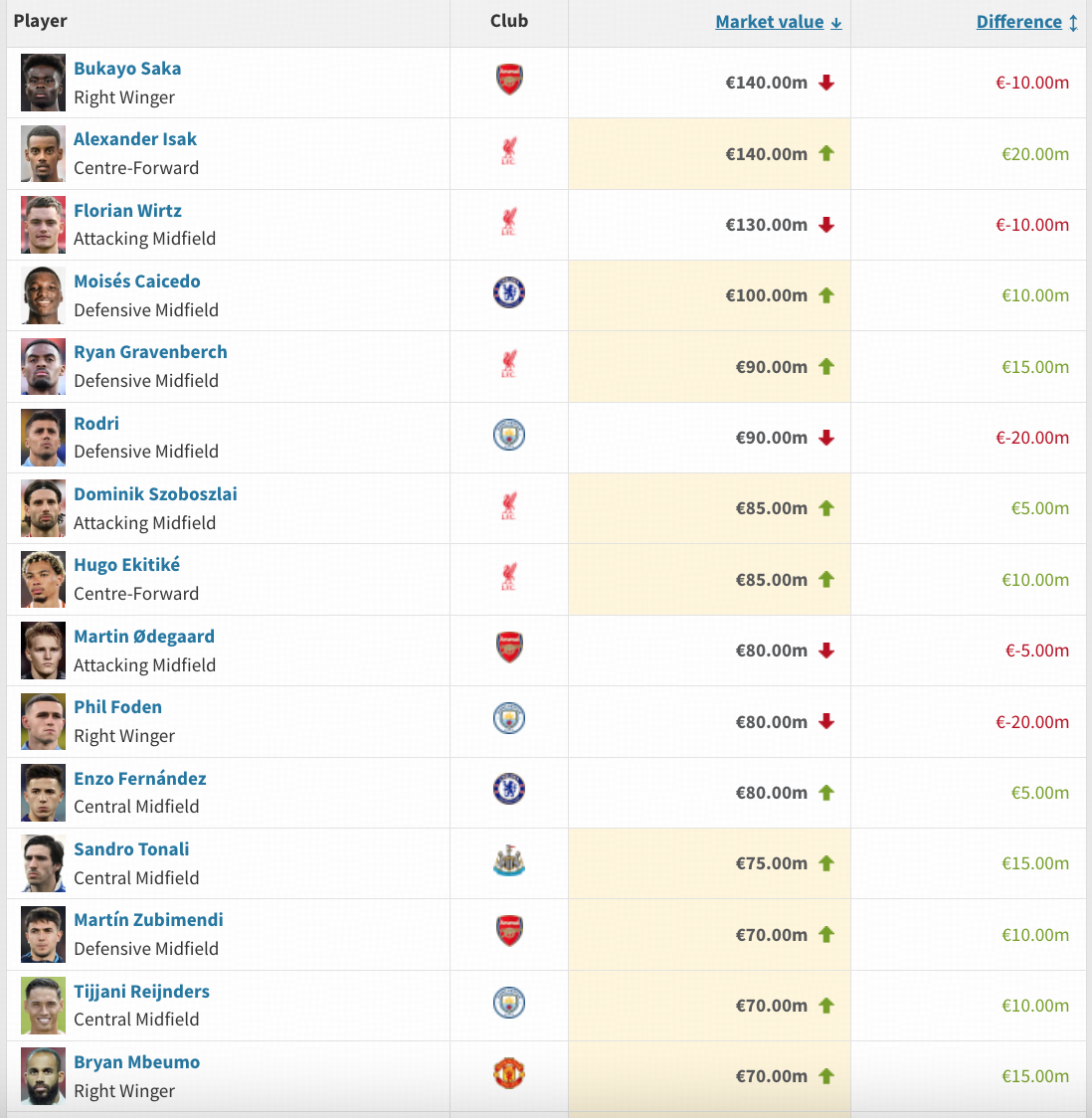Click the green up arrow in Caicedo's market value
Viewport: 1092px width, 1118px height.
(826, 295)
